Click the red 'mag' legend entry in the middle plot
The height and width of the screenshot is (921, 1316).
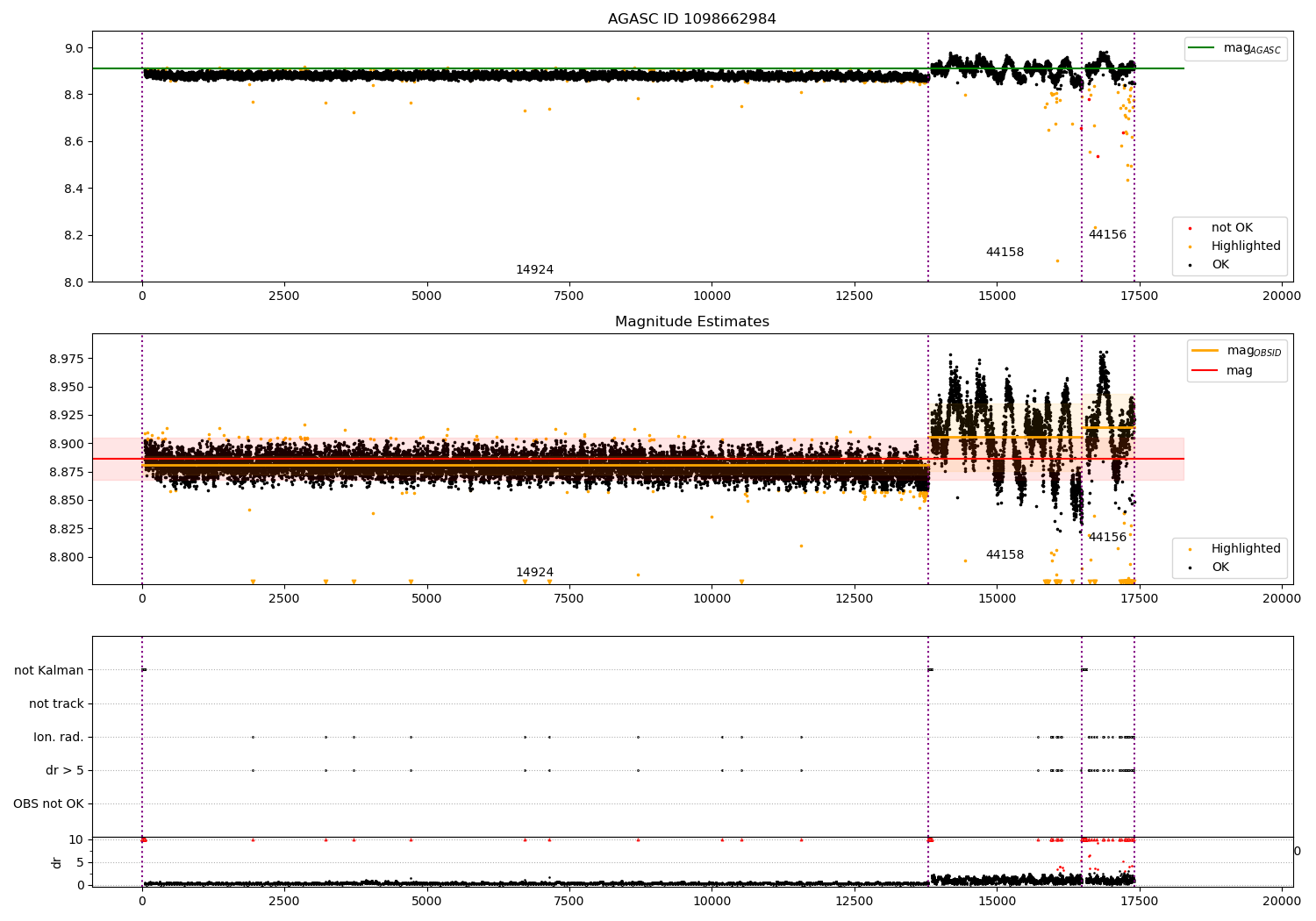tap(1223, 371)
